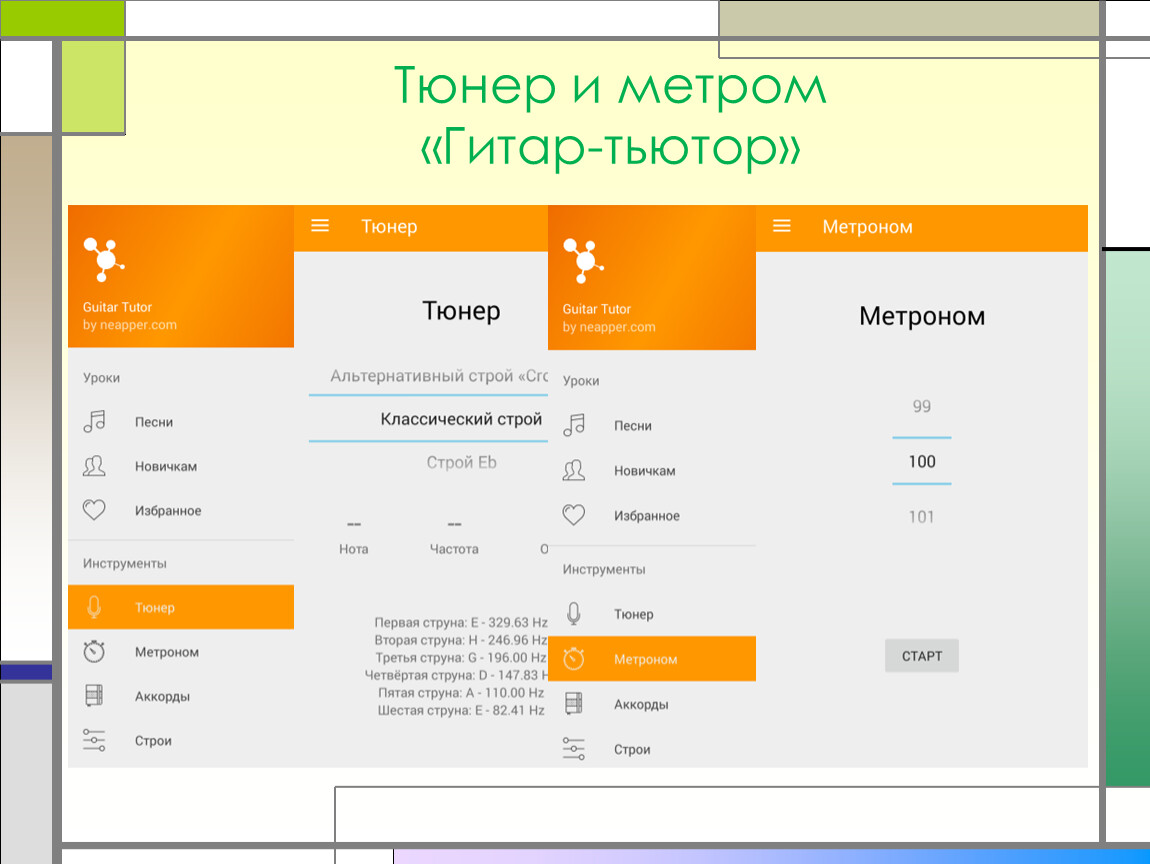
Task: Click Guitar Tutor name in right drawer header
Action: [596, 309]
